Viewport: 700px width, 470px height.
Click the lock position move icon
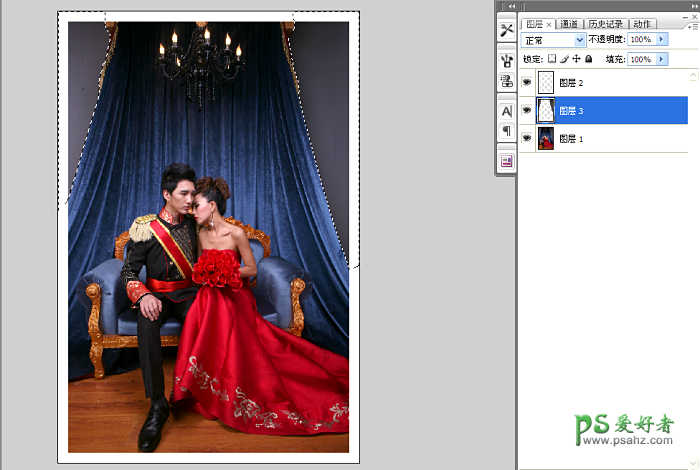click(576, 60)
